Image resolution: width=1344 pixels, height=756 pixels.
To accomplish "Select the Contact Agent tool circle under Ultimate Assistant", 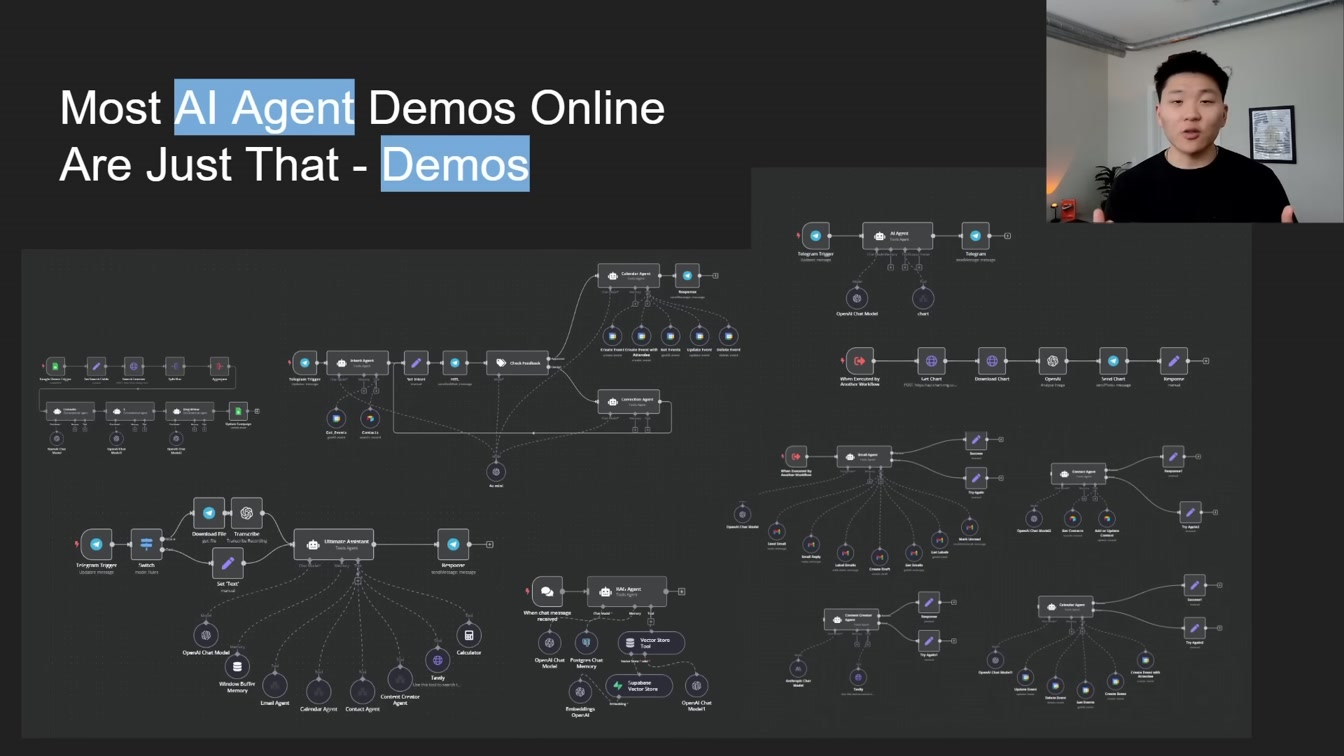I will [x=362, y=691].
